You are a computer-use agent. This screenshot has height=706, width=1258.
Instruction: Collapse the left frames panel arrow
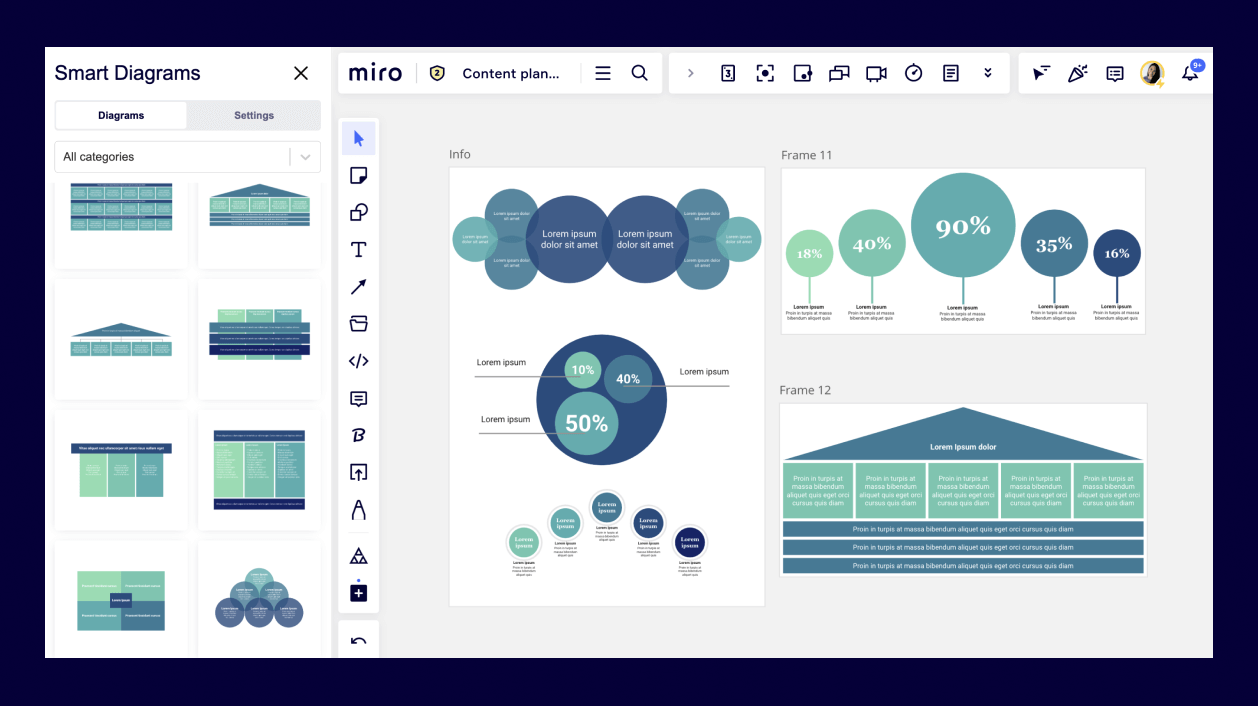(x=690, y=72)
